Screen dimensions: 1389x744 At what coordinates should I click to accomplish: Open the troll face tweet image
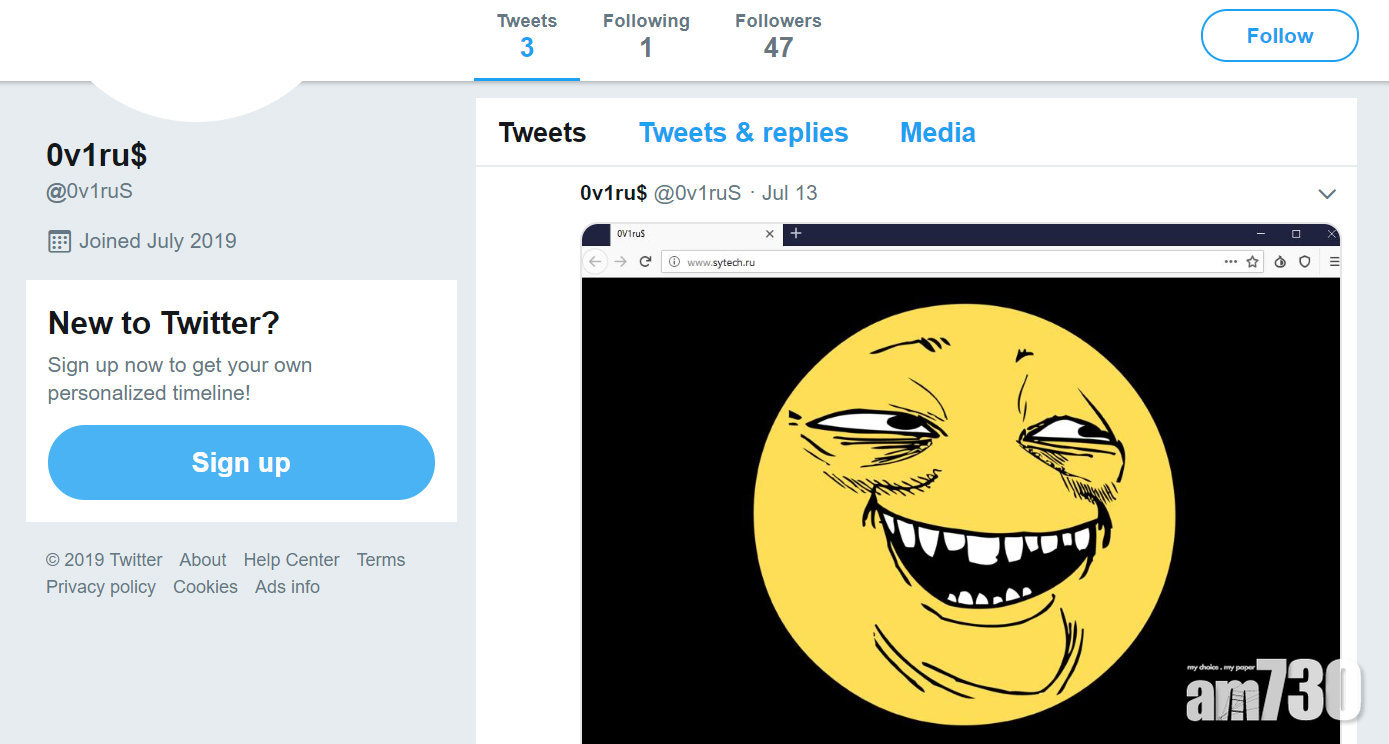click(x=960, y=500)
